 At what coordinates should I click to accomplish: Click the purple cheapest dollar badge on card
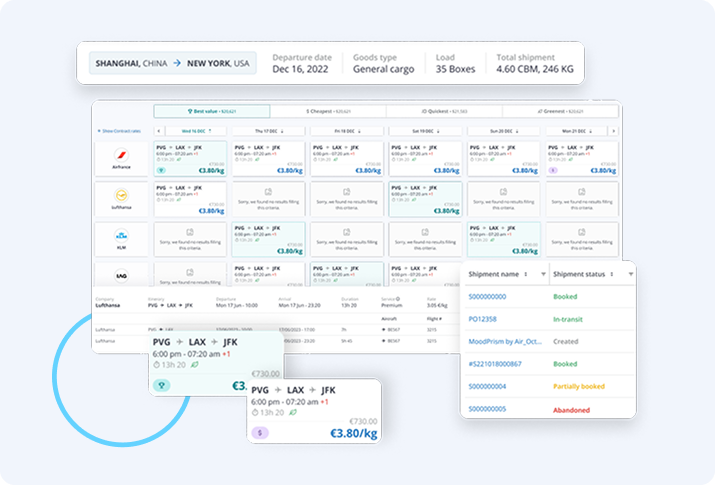(x=260, y=432)
